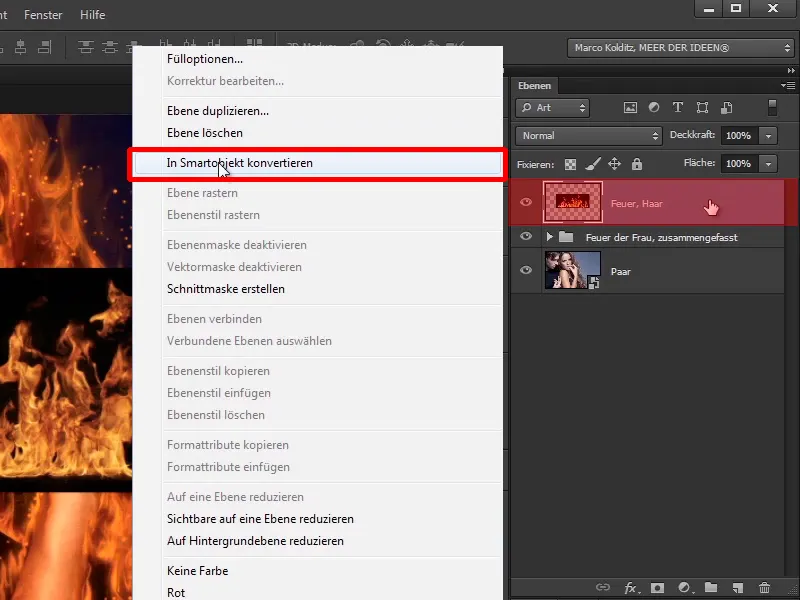Expand the Feuer der Frau, zusammengefasst group

(x=549, y=237)
